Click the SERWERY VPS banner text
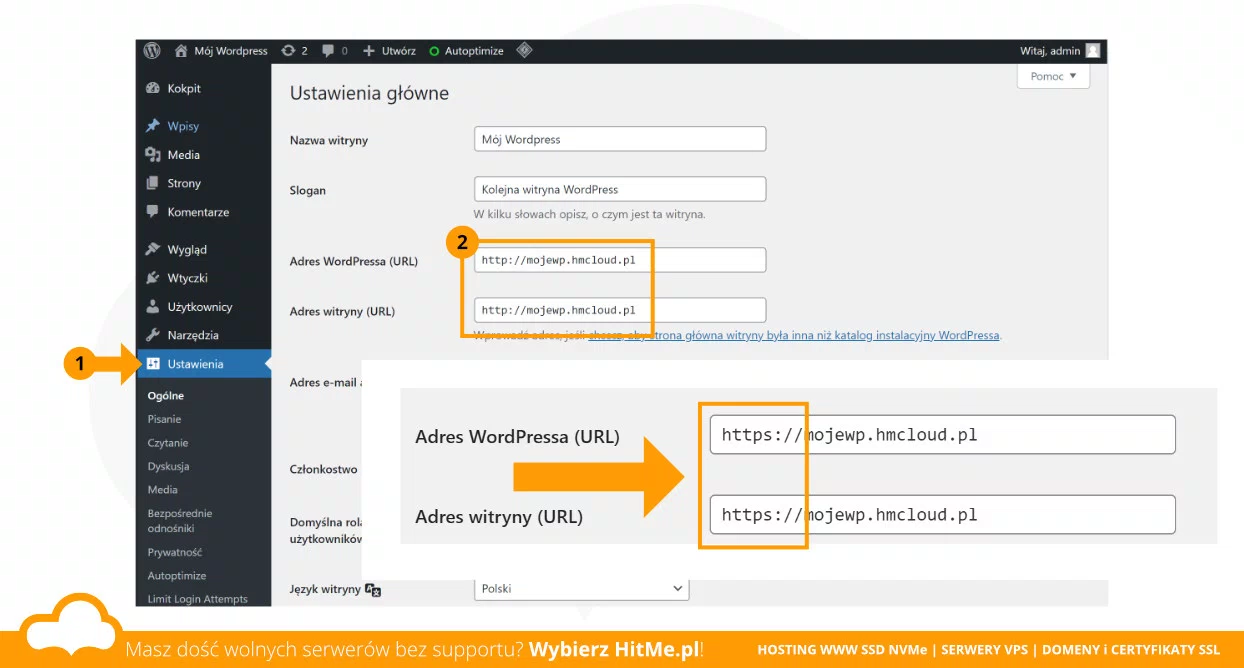Image resolution: width=1244 pixels, height=668 pixels. (x=985, y=649)
